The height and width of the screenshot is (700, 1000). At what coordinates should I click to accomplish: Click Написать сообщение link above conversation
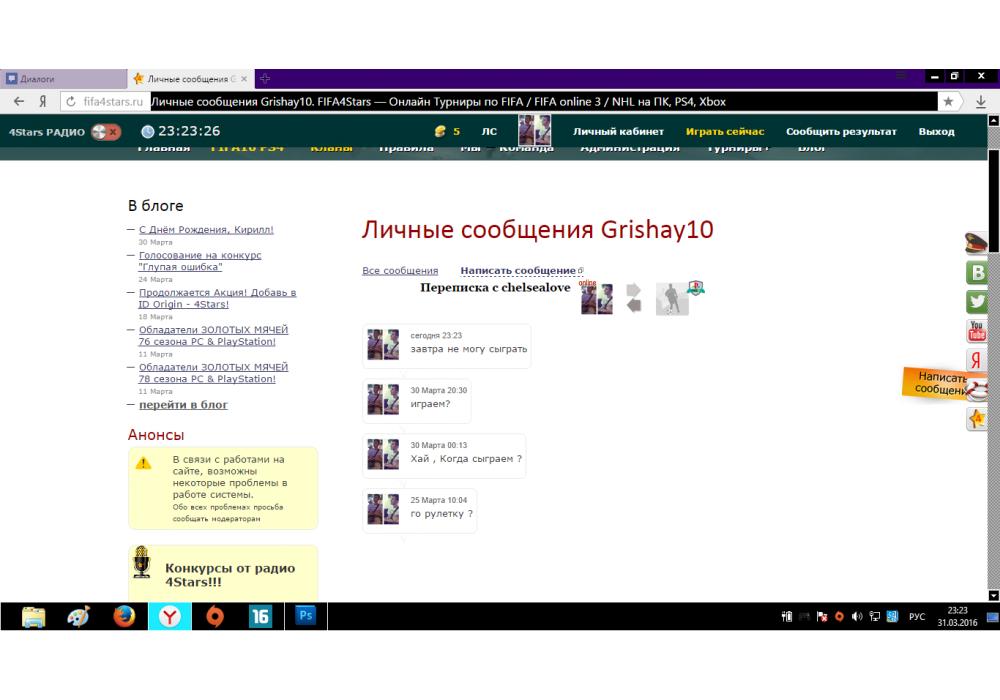coord(518,271)
